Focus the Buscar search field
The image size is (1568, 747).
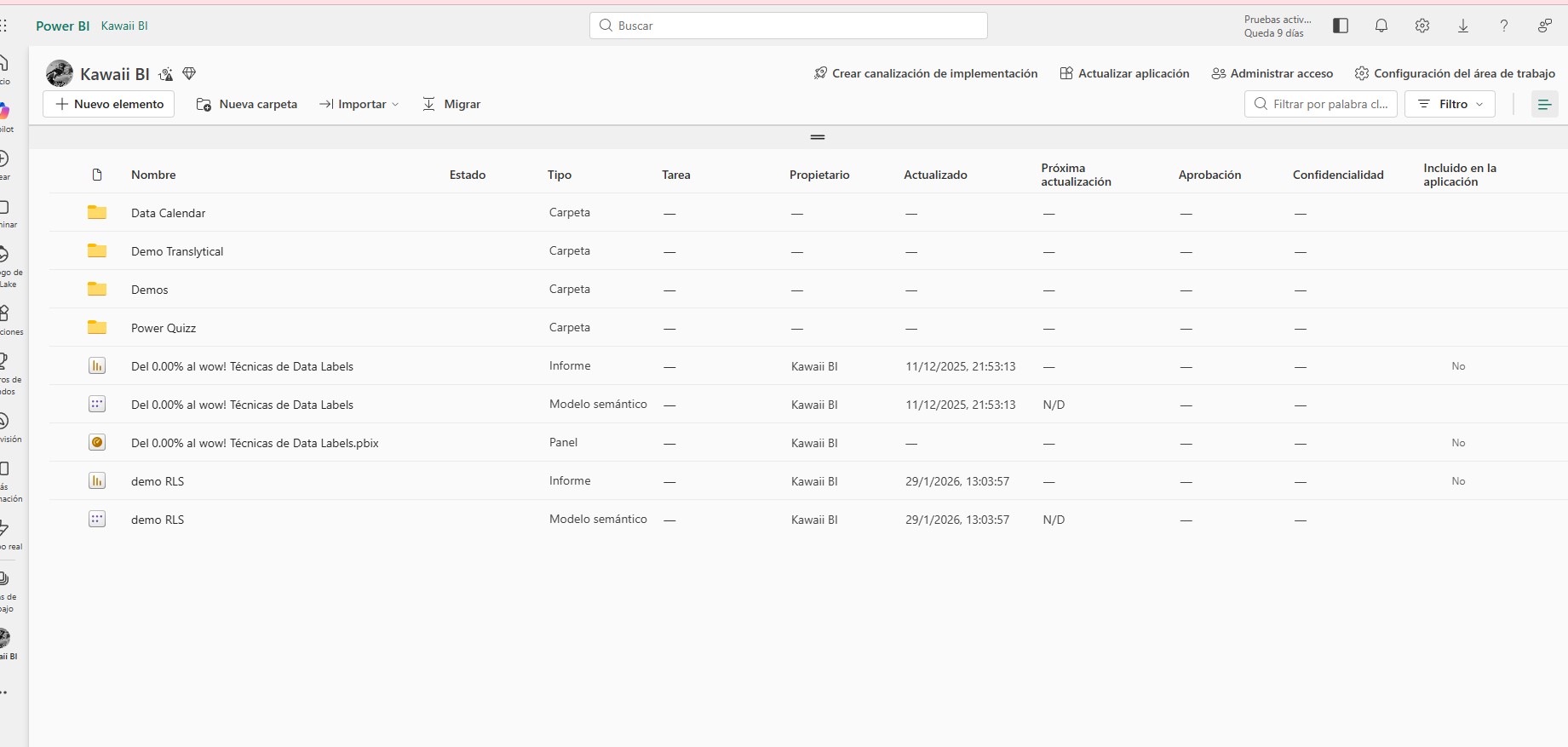coord(789,26)
